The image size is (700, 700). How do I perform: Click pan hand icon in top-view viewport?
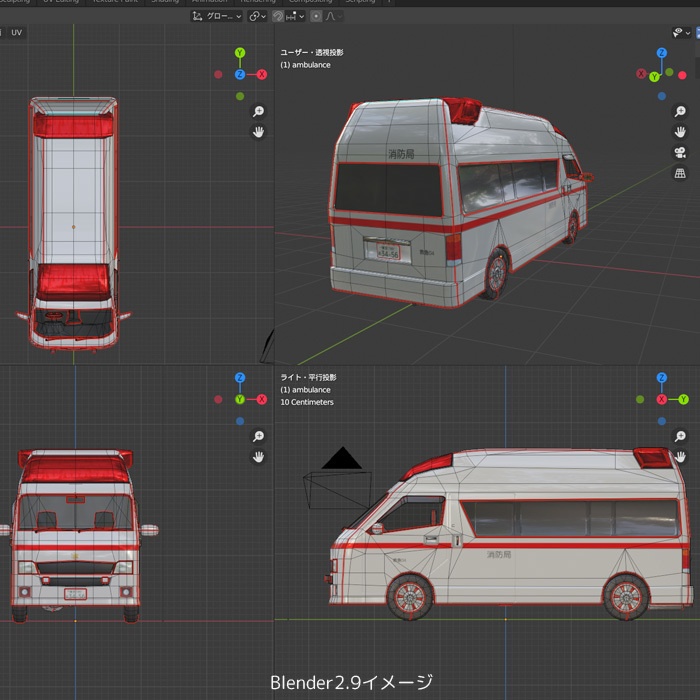[x=258, y=132]
